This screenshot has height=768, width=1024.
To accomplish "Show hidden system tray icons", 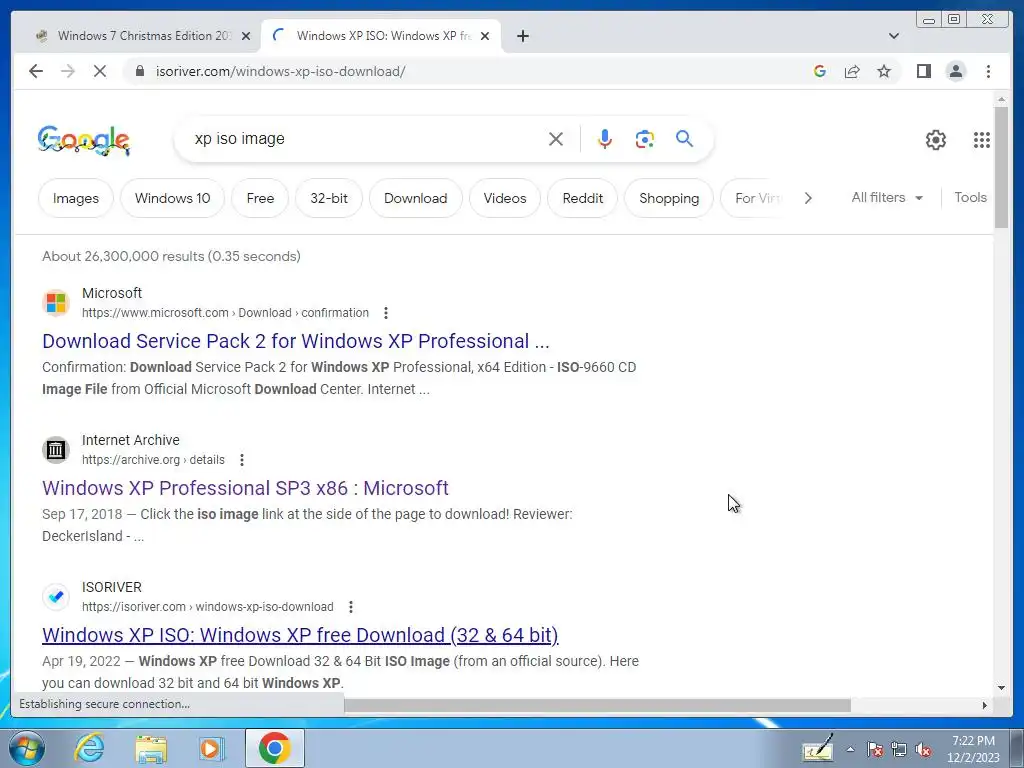I will (x=850, y=749).
